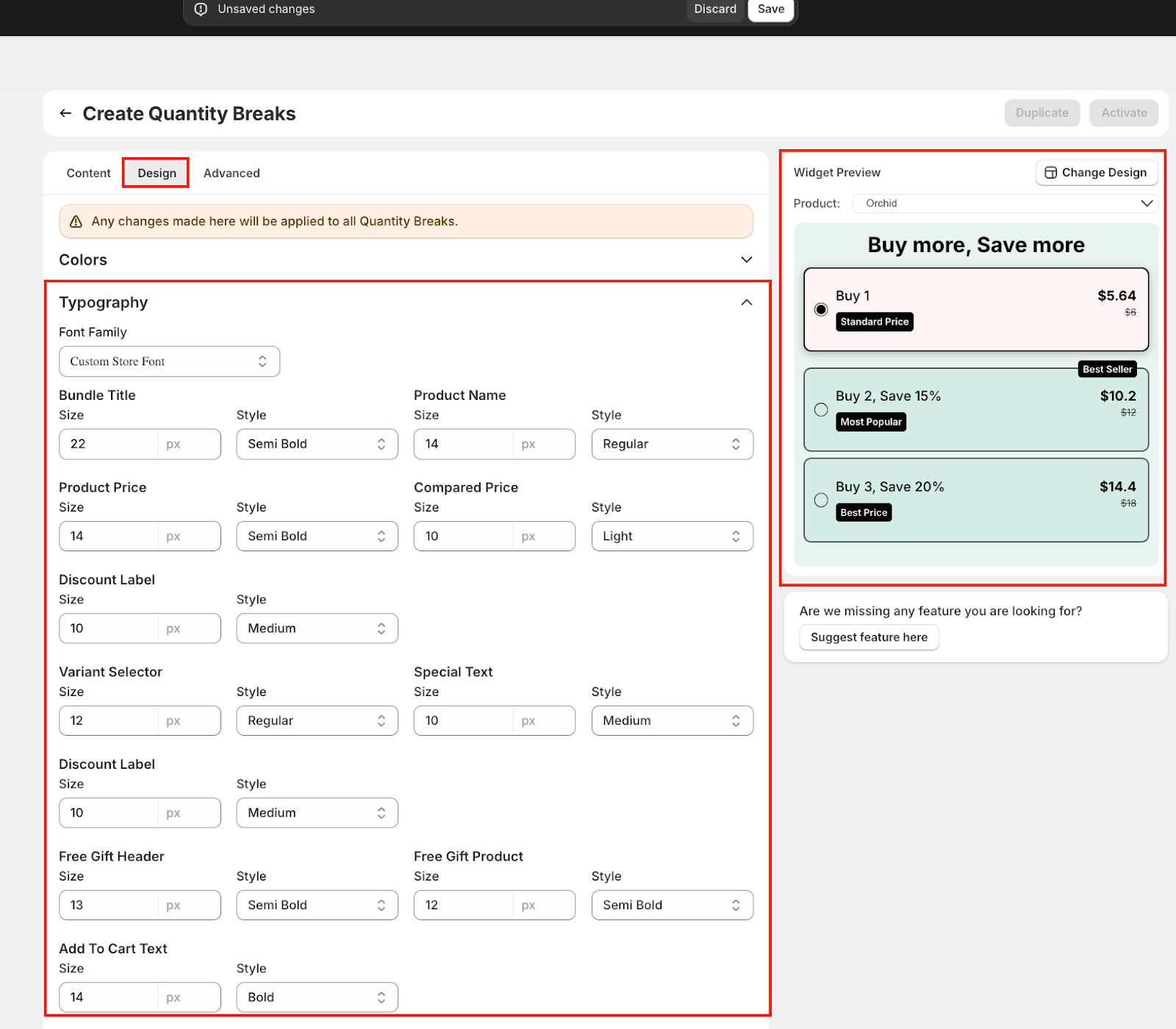Click the warning triangle icon in banner
1176x1029 pixels.
76,222
